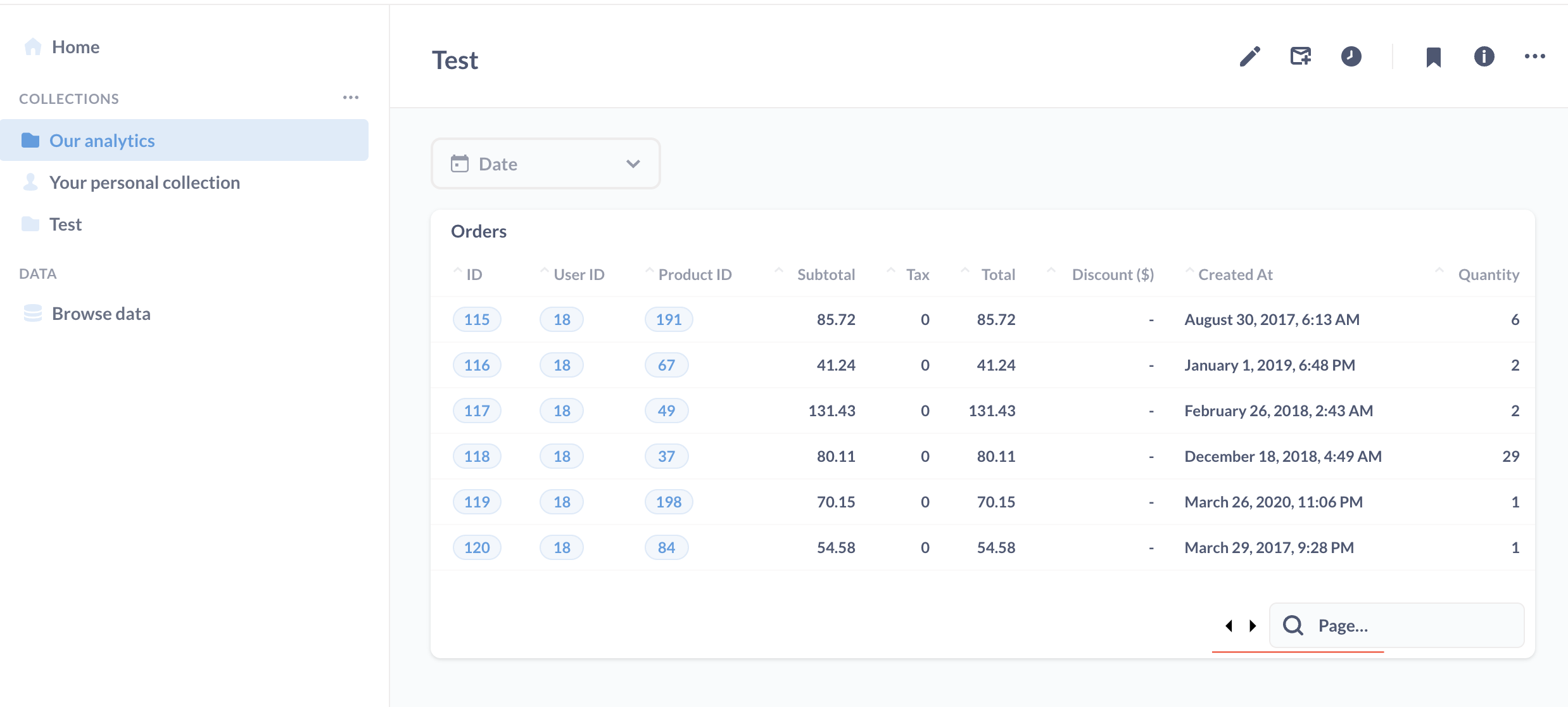The height and width of the screenshot is (707, 1568).
Task: Sort the table by Quantity column
Action: [x=1488, y=274]
